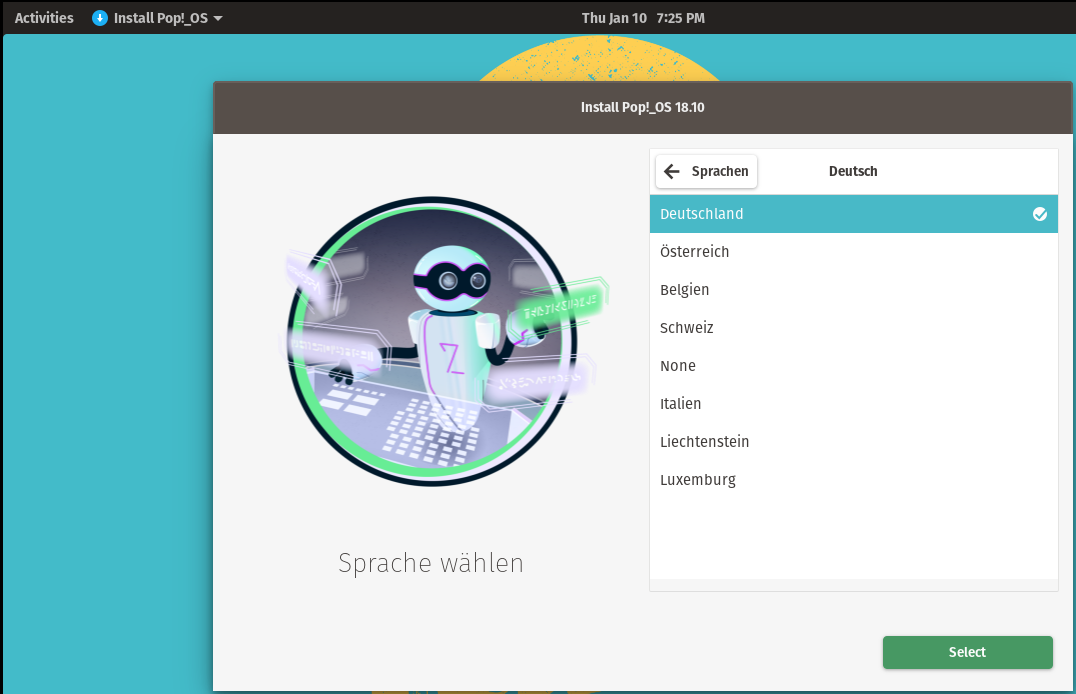Click the checkmark icon on Deutschland row

[x=1040, y=214]
